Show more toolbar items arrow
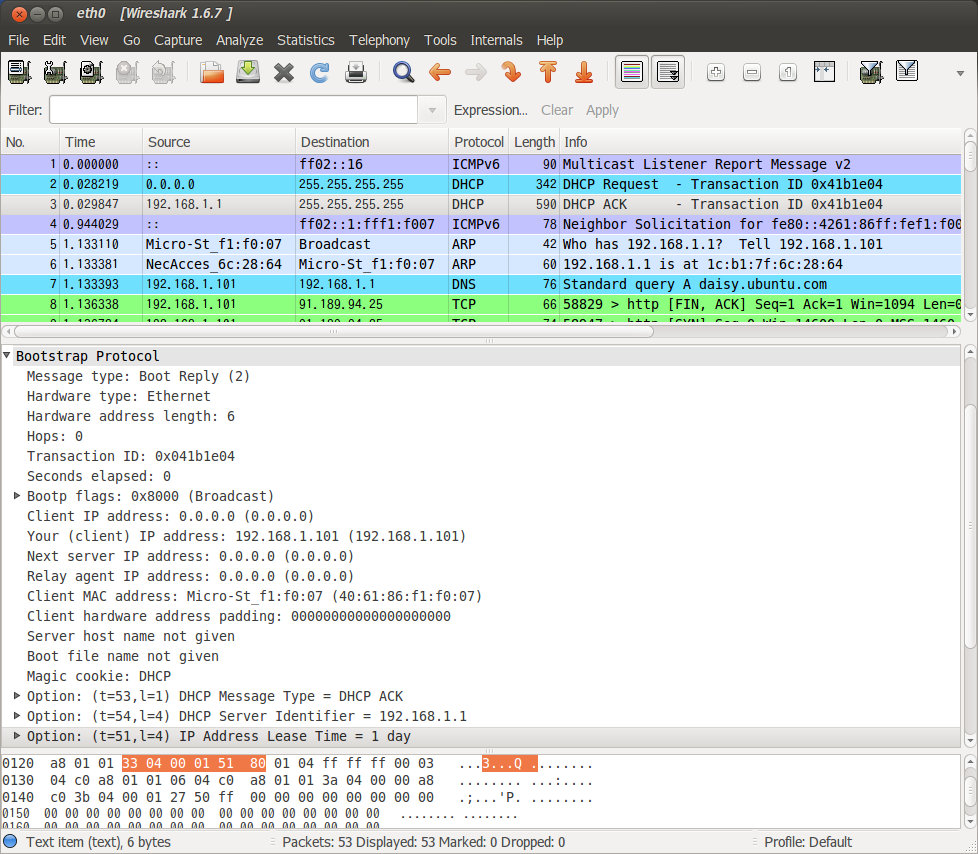 point(961,73)
